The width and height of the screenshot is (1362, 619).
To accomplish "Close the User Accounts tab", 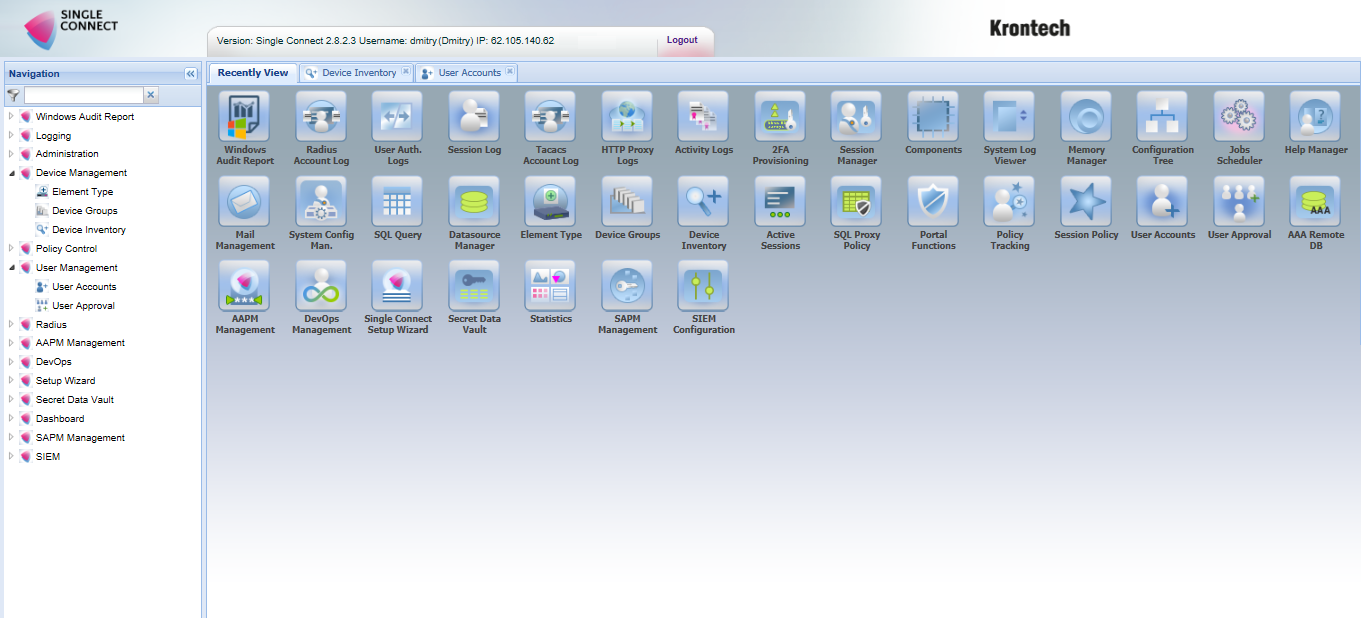I will [510, 72].
